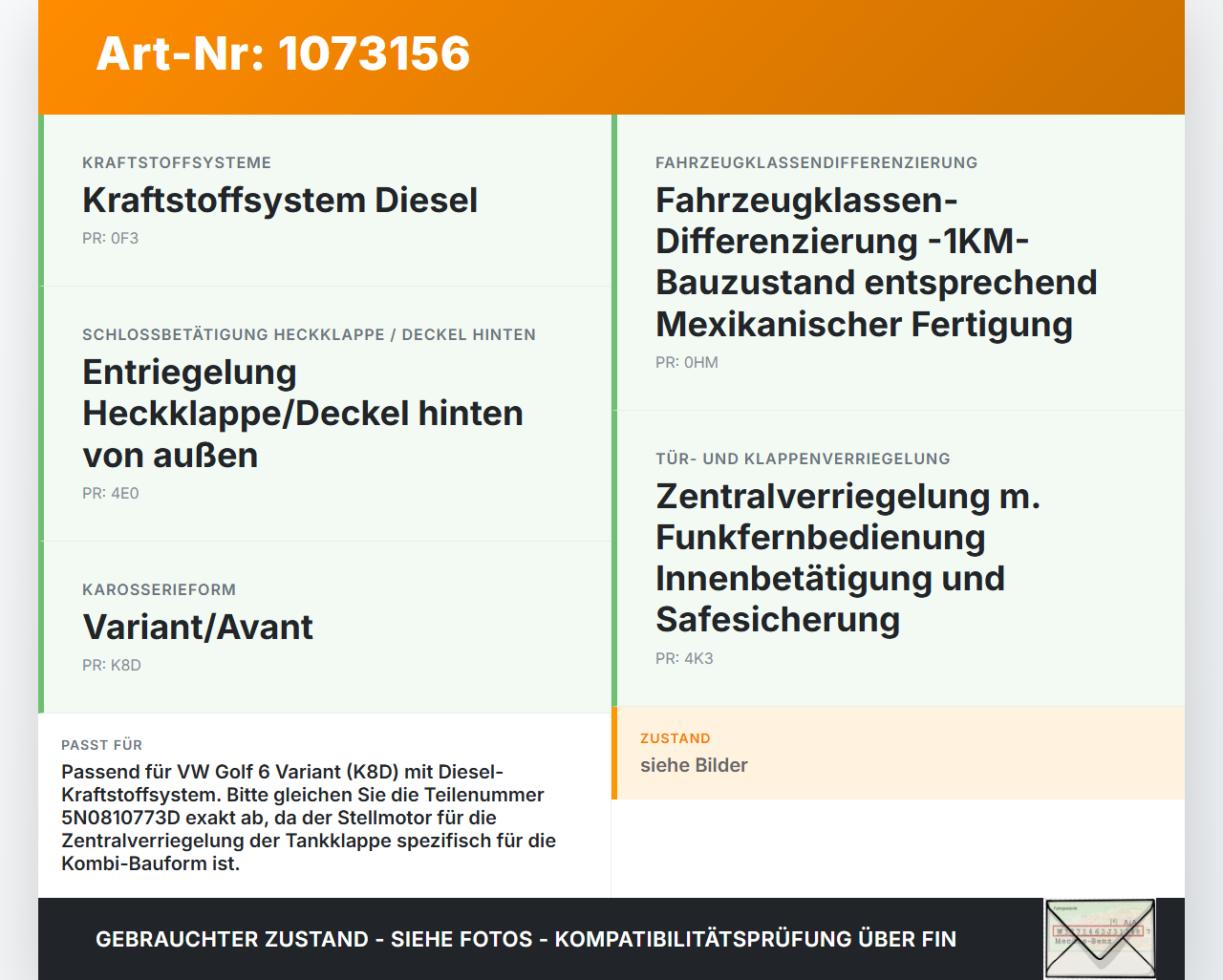1223x980 pixels.
Task: Select the Kraftstoffsystem Diesel title
Action: click(x=280, y=200)
